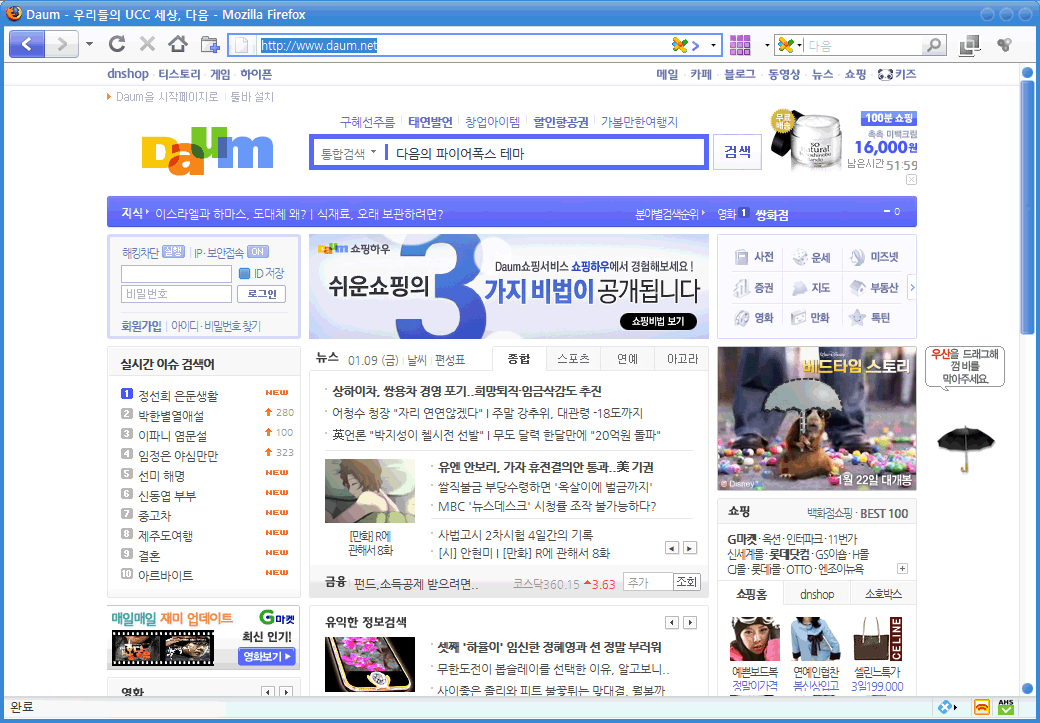Open the 메일 link in top navigation
This screenshot has width=1040, height=723.
(667, 74)
